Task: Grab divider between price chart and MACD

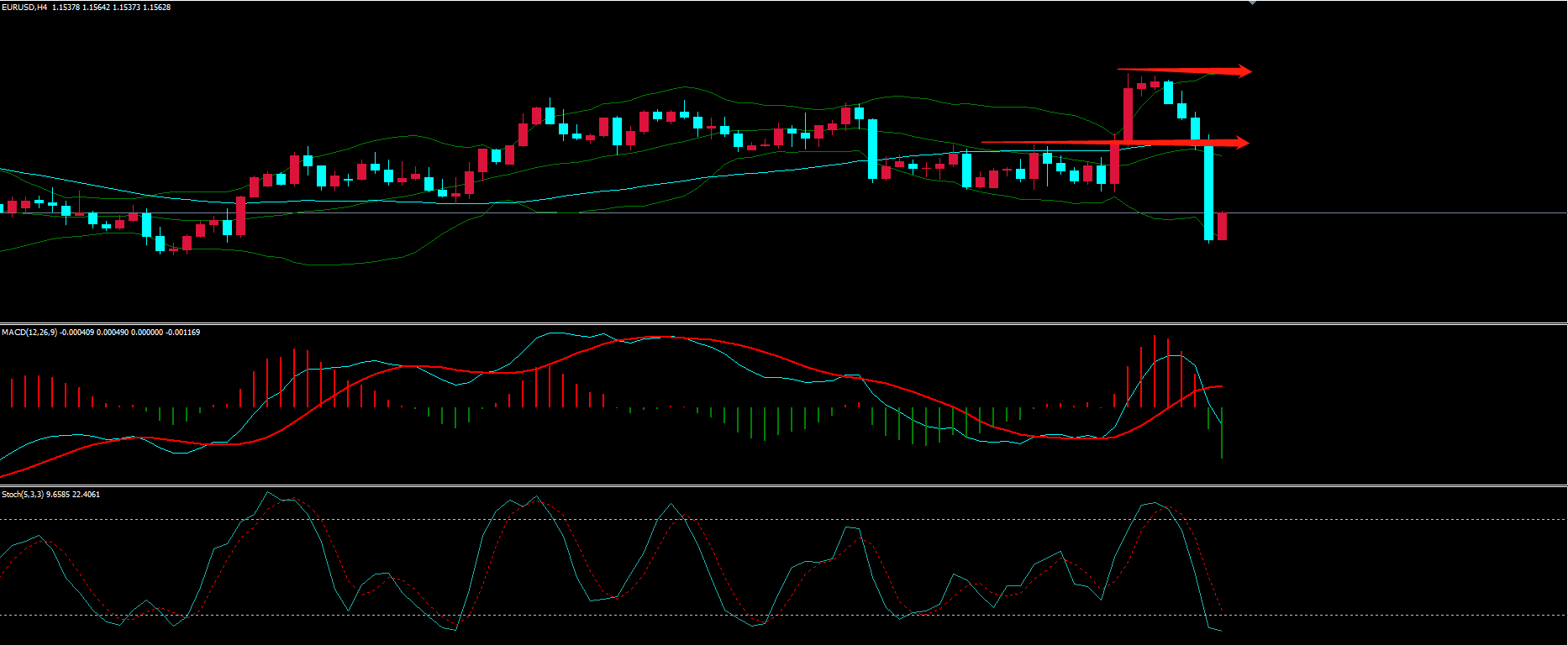Action: point(783,323)
